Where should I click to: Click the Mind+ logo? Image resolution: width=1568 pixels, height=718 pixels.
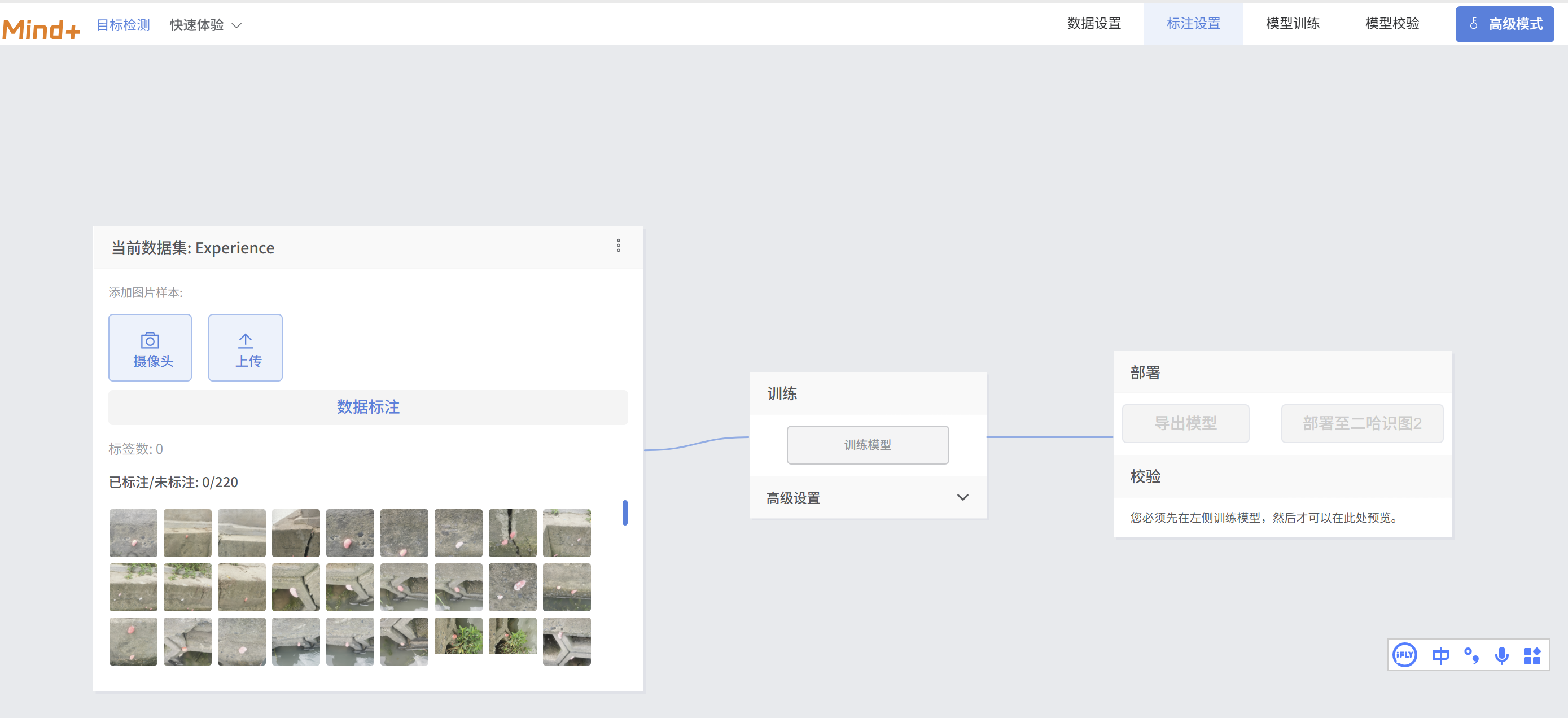tap(41, 28)
